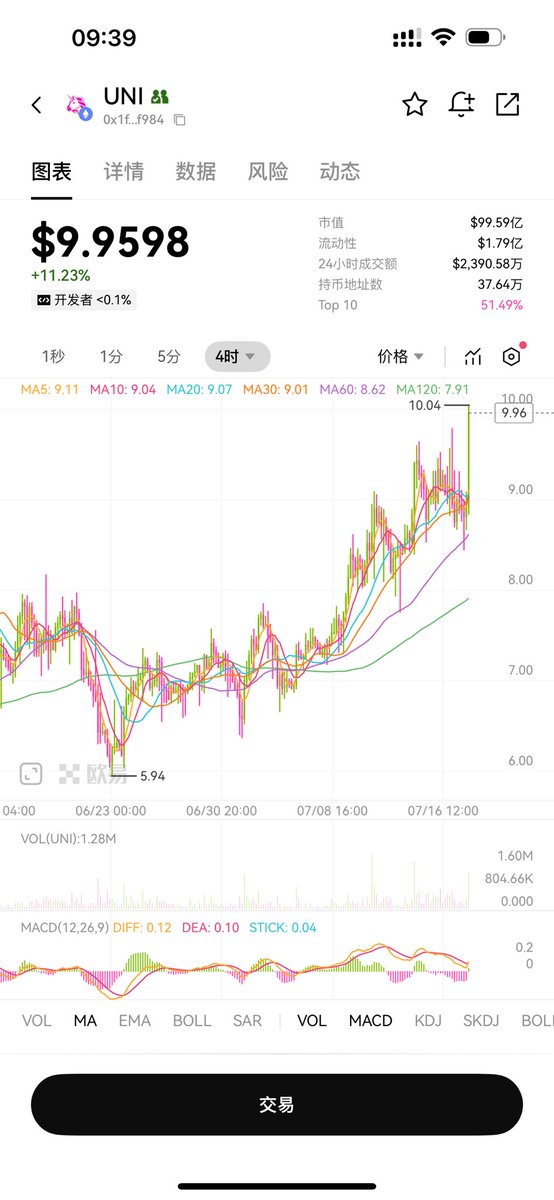Tap the MA30: 9.01 label
The height and width of the screenshot is (1200, 554).
point(275,389)
